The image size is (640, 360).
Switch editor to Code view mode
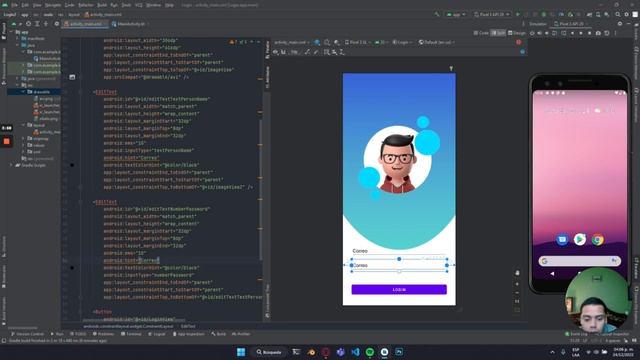click(481, 33)
